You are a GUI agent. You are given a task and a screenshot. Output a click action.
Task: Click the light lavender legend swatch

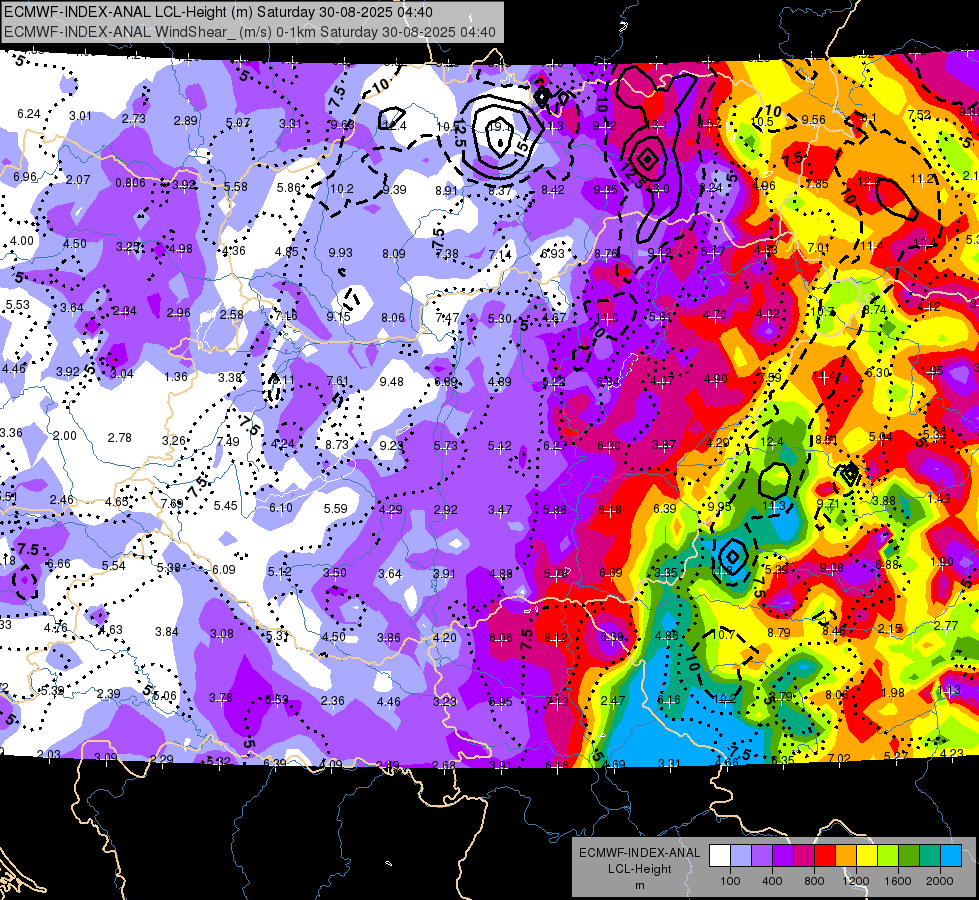(x=740, y=856)
